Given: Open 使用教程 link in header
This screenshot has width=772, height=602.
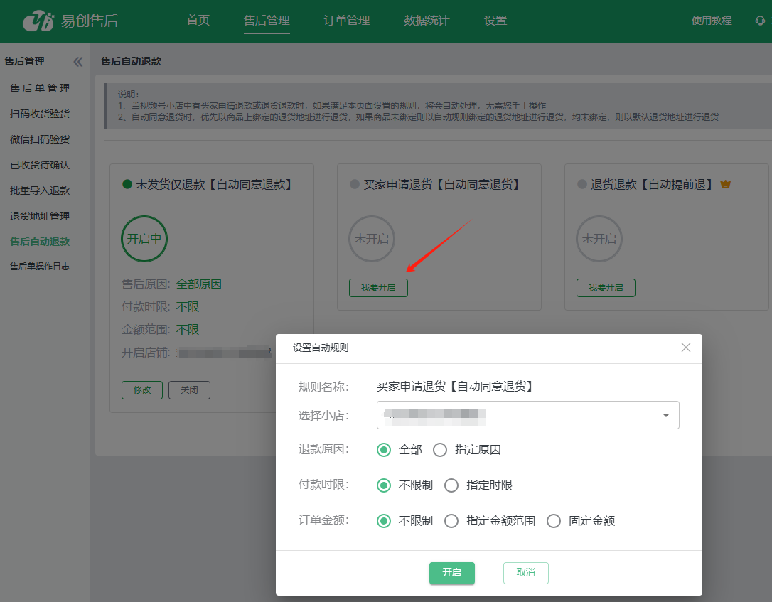Looking at the screenshot, I should coord(711,21).
